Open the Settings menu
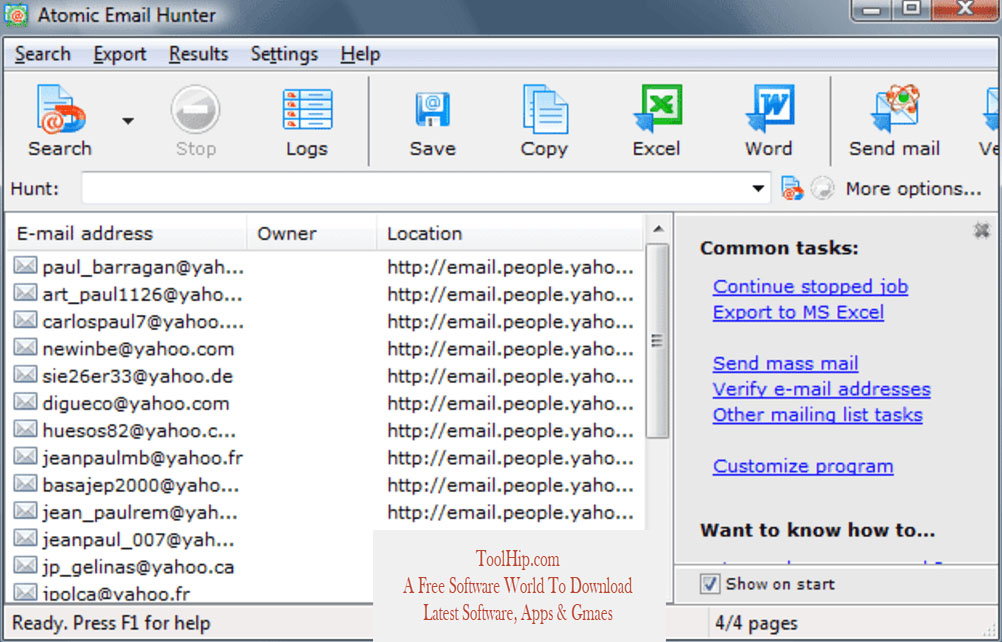Screen dimensions: 1002x642 coord(284,54)
